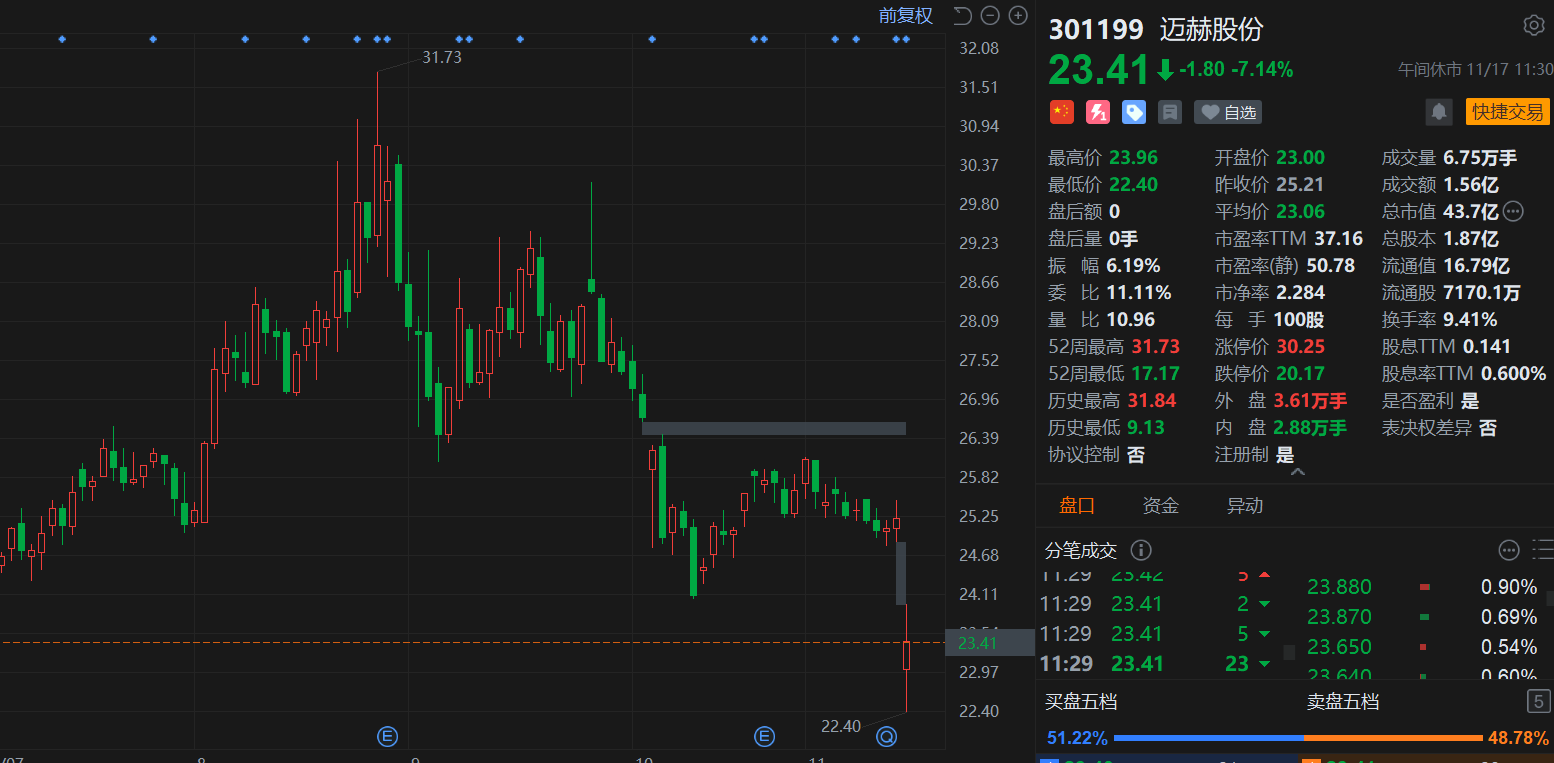The height and width of the screenshot is (763, 1554).
Task: Open the ellipsis menu in 分笔成交 header
Action: click(1509, 550)
